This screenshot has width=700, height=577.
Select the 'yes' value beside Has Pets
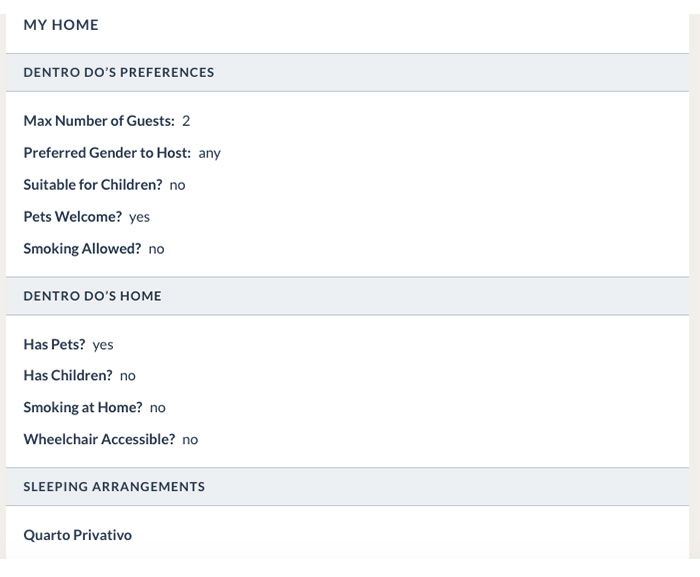(103, 345)
